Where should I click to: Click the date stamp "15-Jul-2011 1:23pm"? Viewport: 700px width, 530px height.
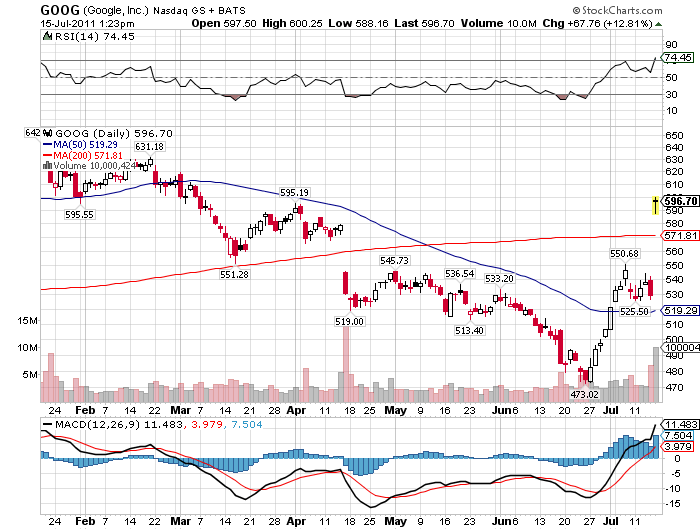[88, 24]
